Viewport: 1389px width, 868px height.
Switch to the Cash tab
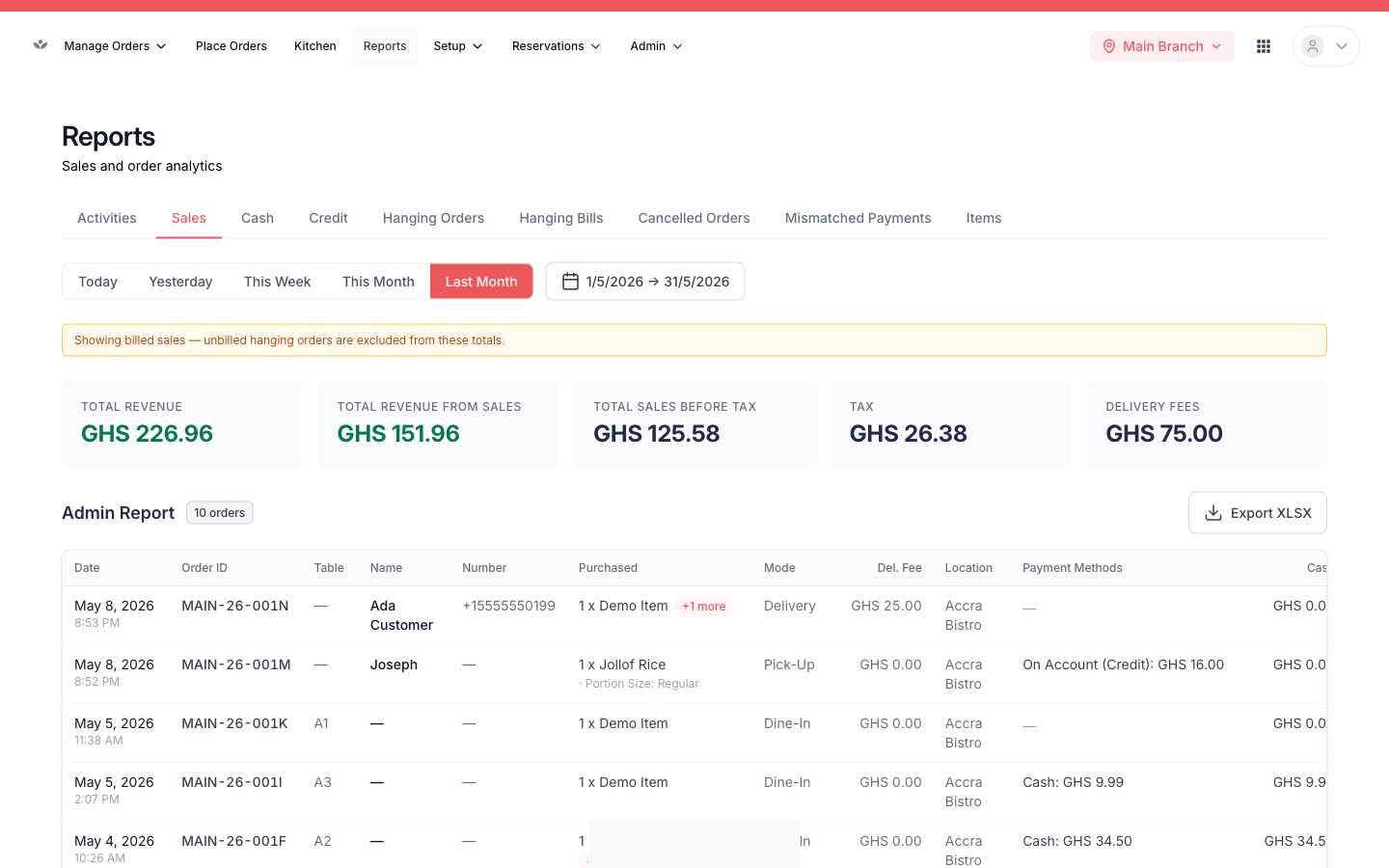pos(258,218)
